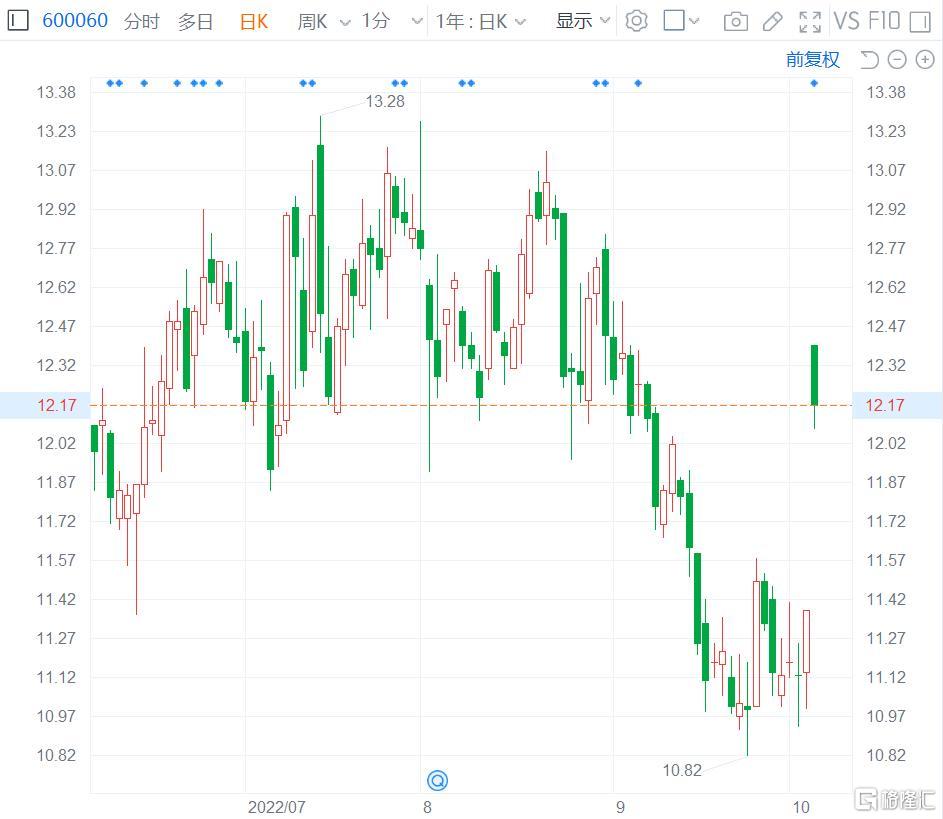
Task: Zoom out with the minus circle icon
Action: click(x=897, y=60)
